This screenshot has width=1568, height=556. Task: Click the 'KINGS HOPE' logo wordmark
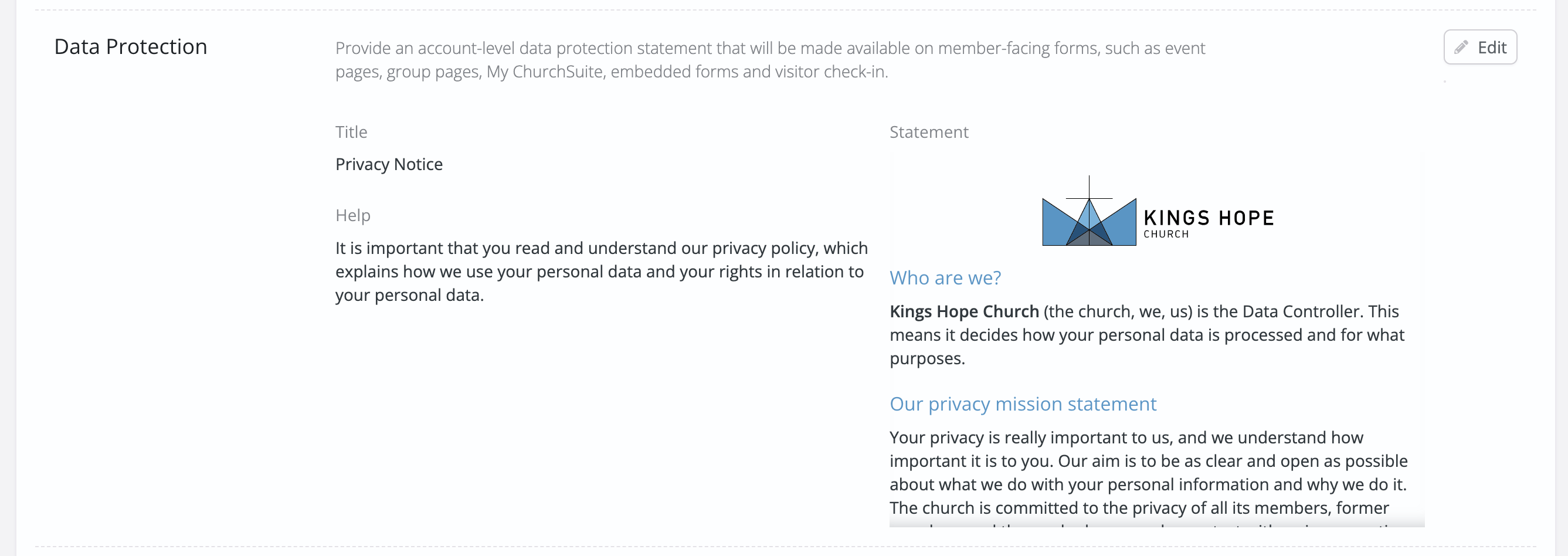[1209, 218]
